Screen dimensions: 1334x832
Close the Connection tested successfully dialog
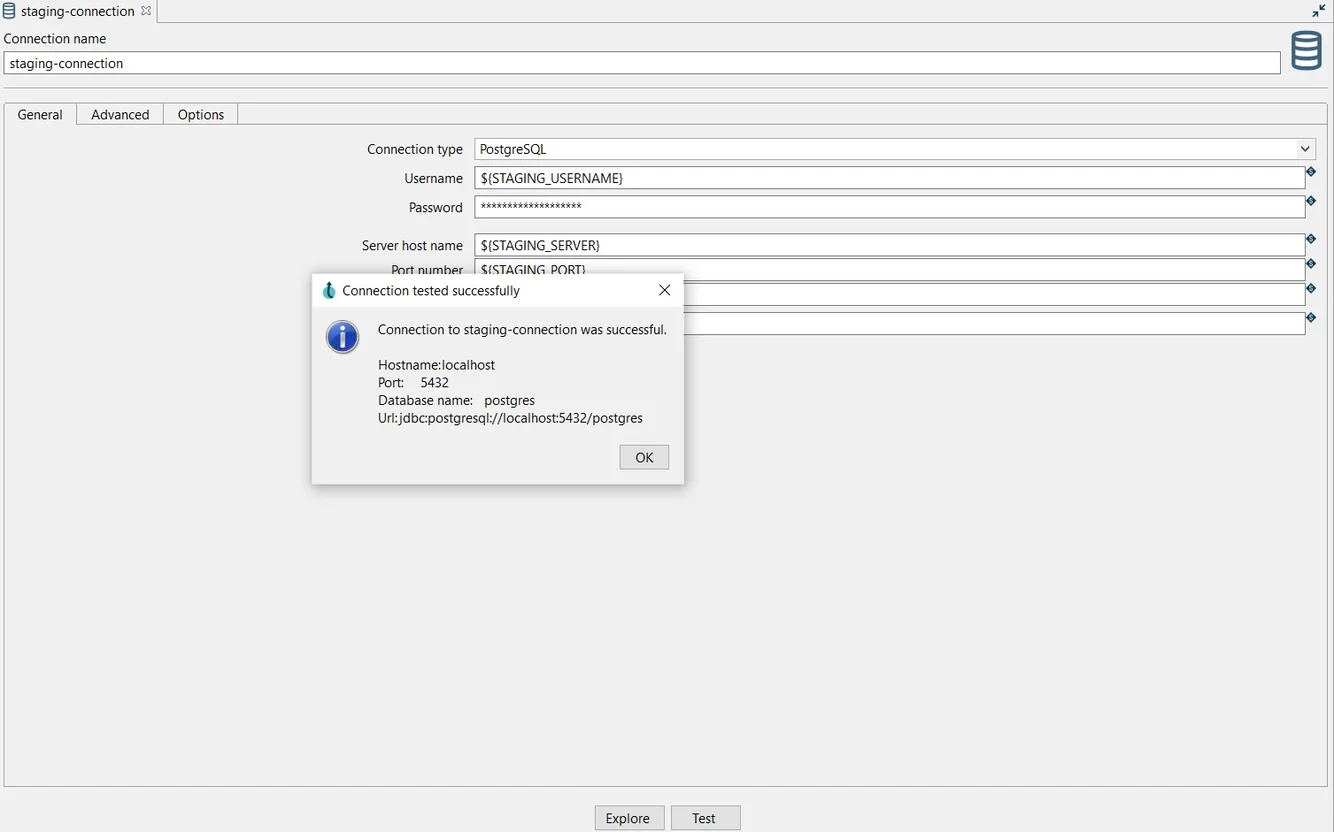(664, 290)
